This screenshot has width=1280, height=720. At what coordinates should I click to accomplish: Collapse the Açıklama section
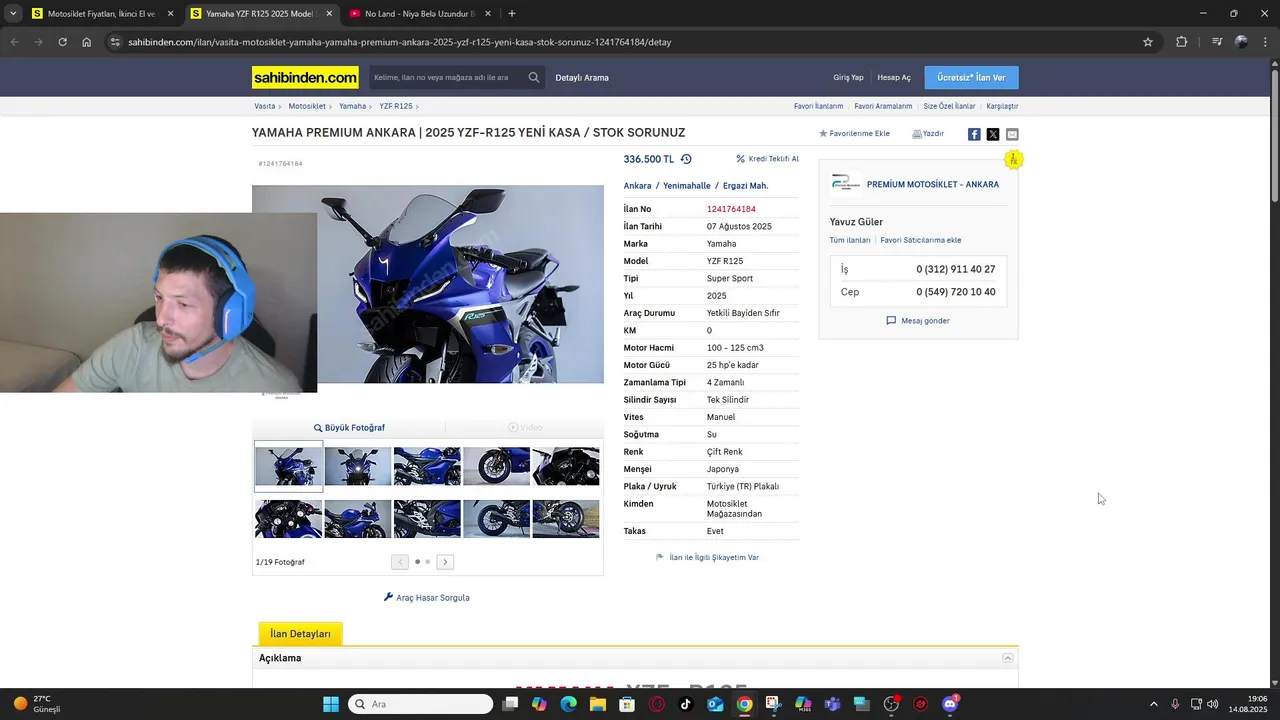pyautogui.click(x=1008, y=658)
